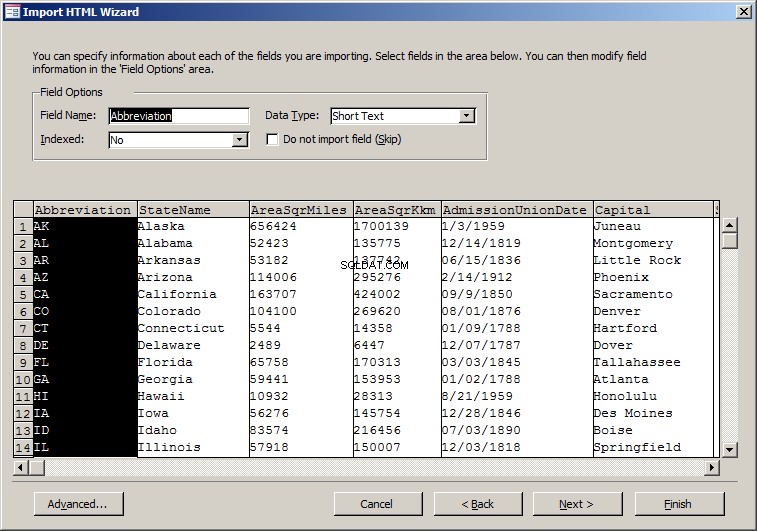Click the horizontal scrollbar right arrow
This screenshot has height=531, width=757.
pos(712,467)
